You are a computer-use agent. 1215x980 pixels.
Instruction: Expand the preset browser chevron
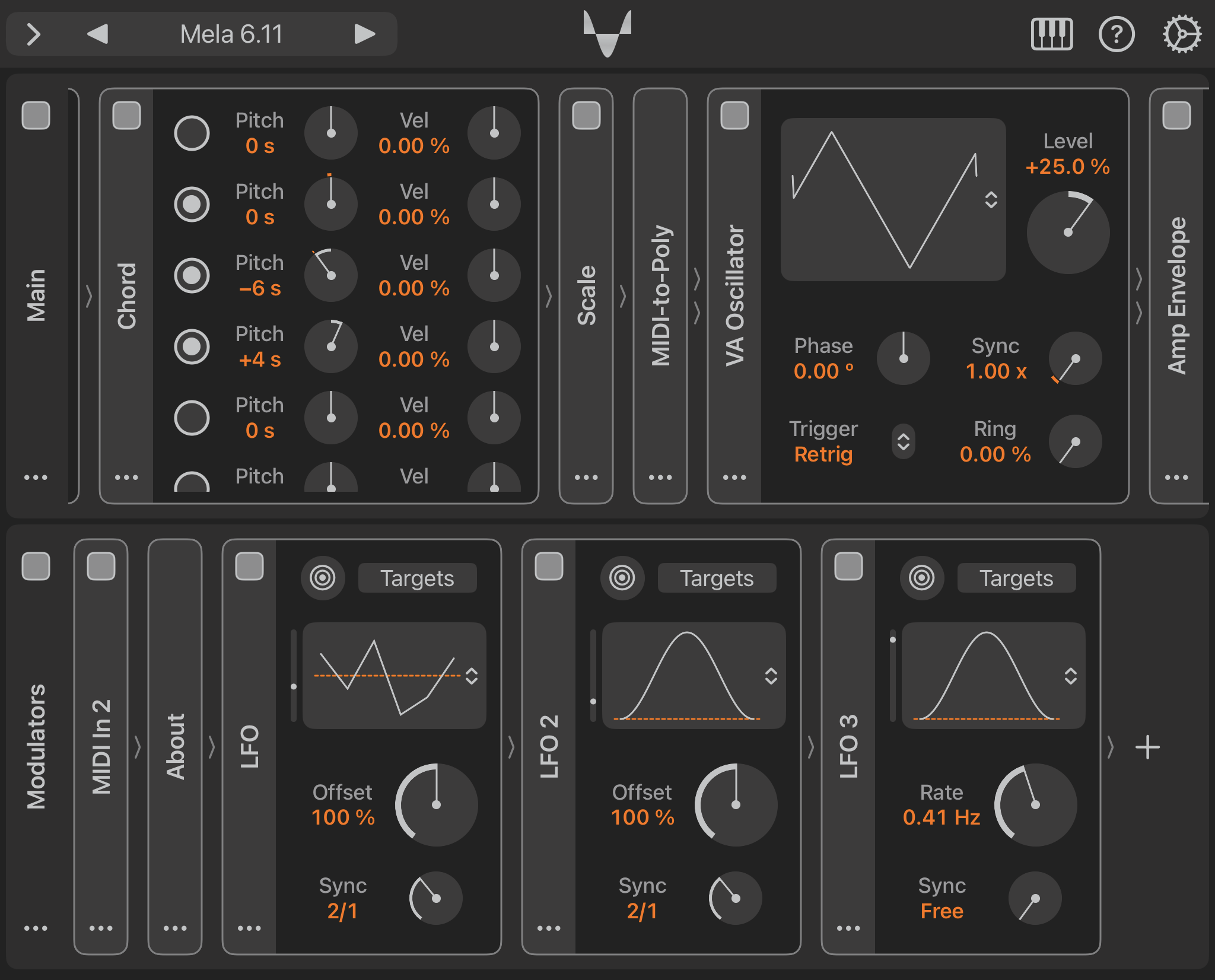(x=34, y=34)
